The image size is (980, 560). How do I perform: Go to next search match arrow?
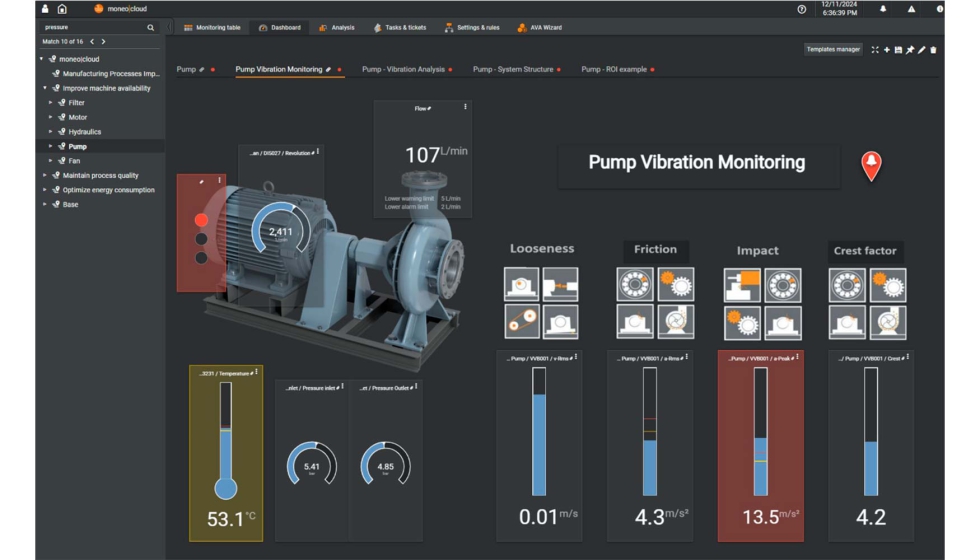coord(103,42)
